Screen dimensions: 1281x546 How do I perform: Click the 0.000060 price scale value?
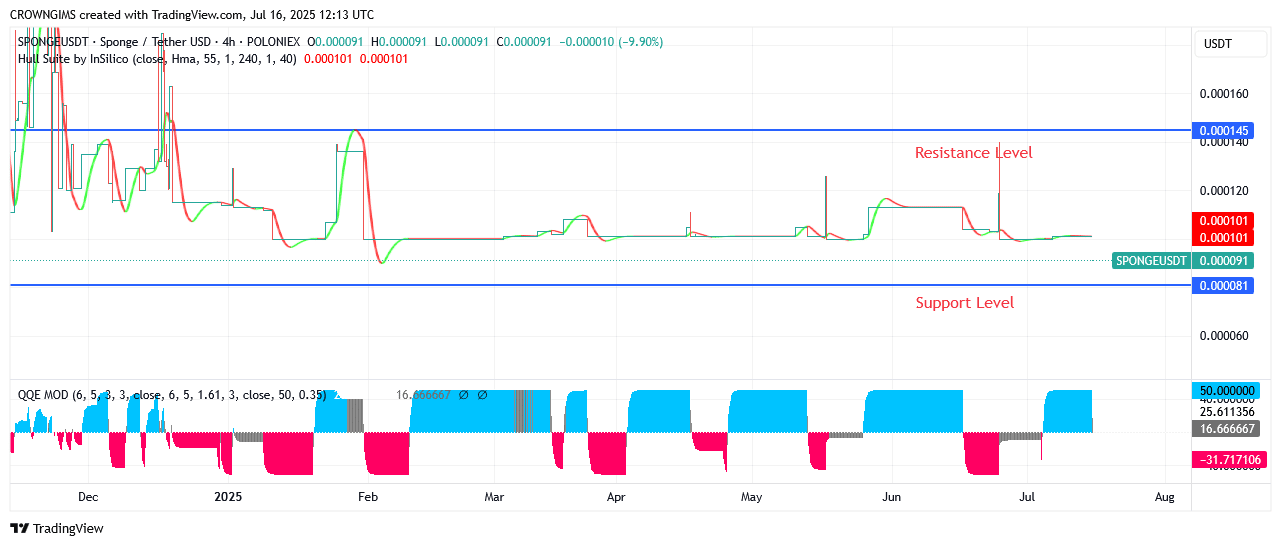coord(1224,336)
